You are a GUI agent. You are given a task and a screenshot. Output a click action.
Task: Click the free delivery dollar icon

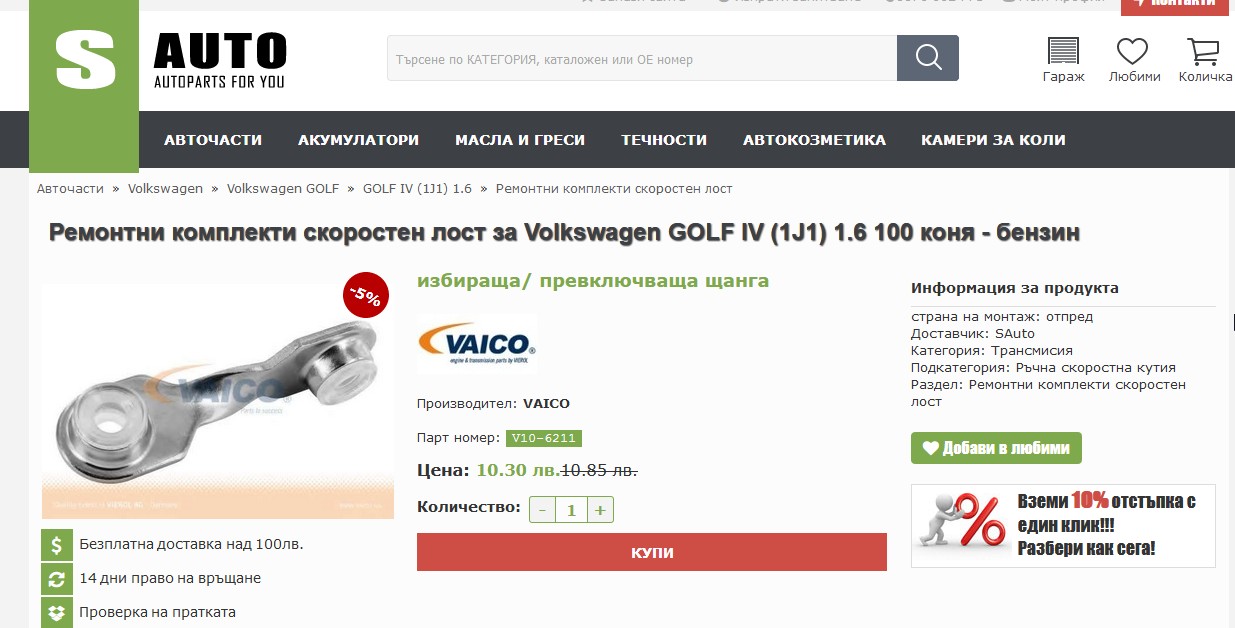click(56, 544)
